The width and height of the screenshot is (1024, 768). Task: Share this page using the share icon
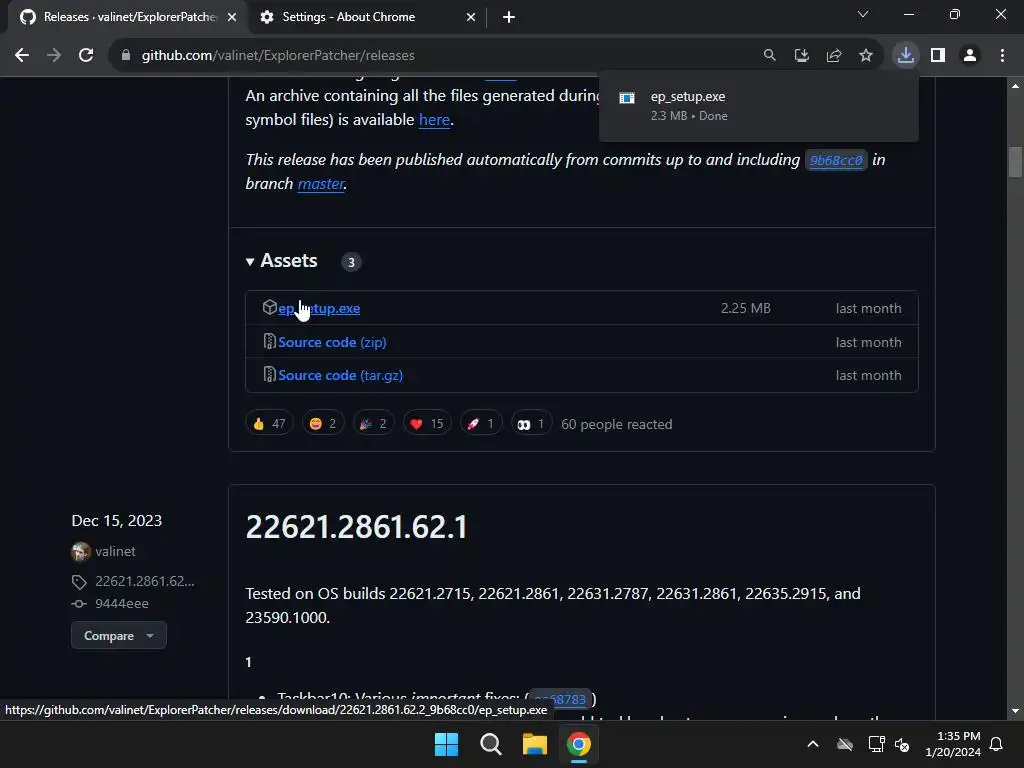point(833,56)
